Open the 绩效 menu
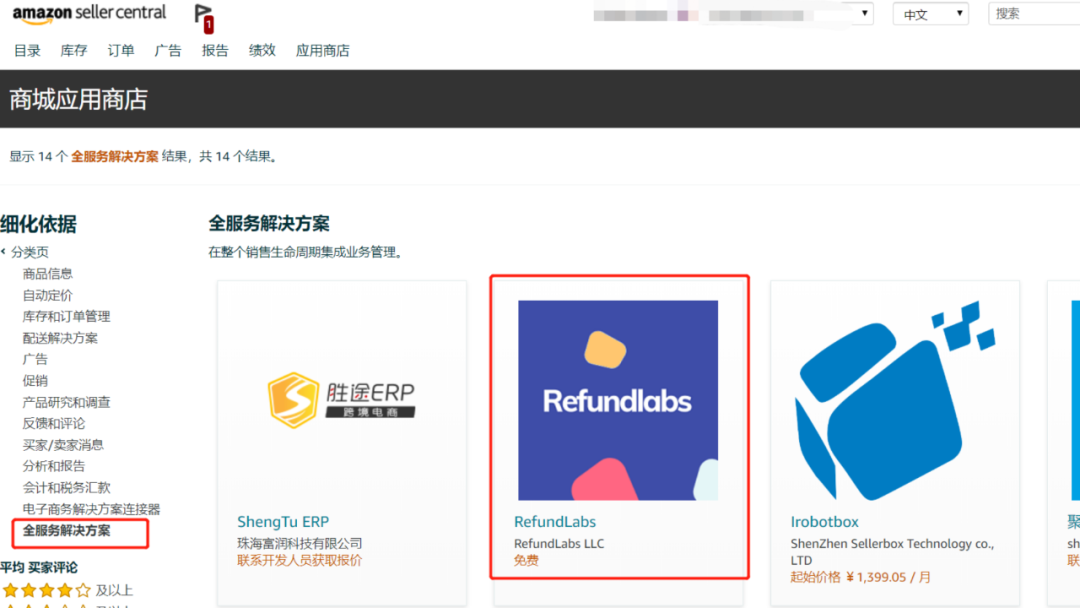Image resolution: width=1080 pixels, height=608 pixels. pyautogui.click(x=262, y=50)
